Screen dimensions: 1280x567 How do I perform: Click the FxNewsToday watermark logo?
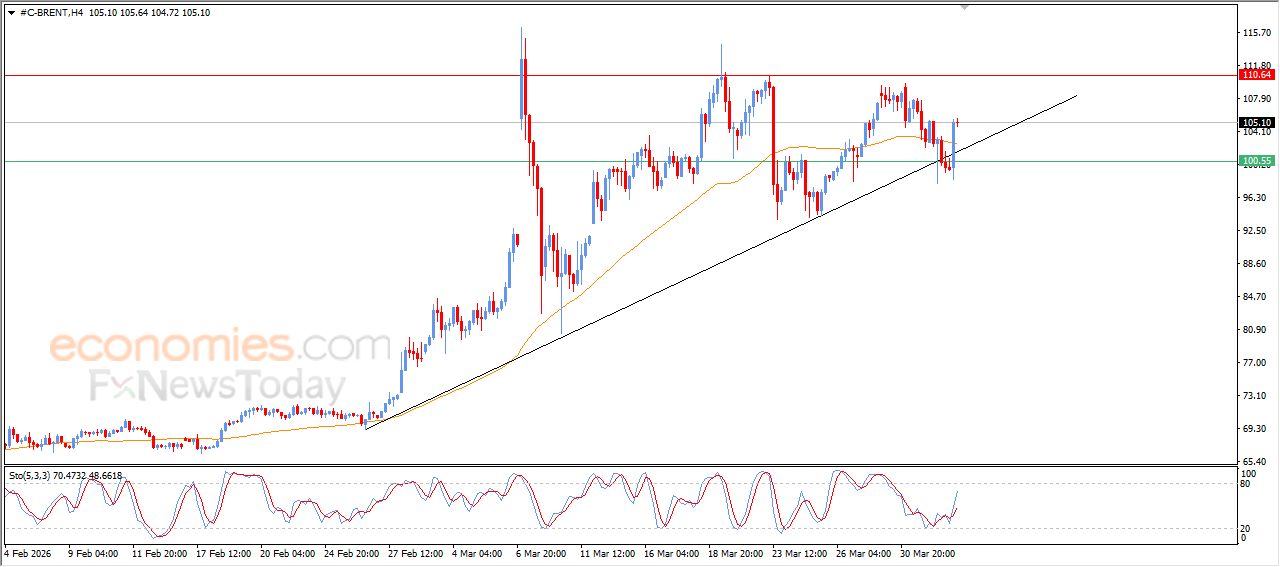(x=218, y=385)
